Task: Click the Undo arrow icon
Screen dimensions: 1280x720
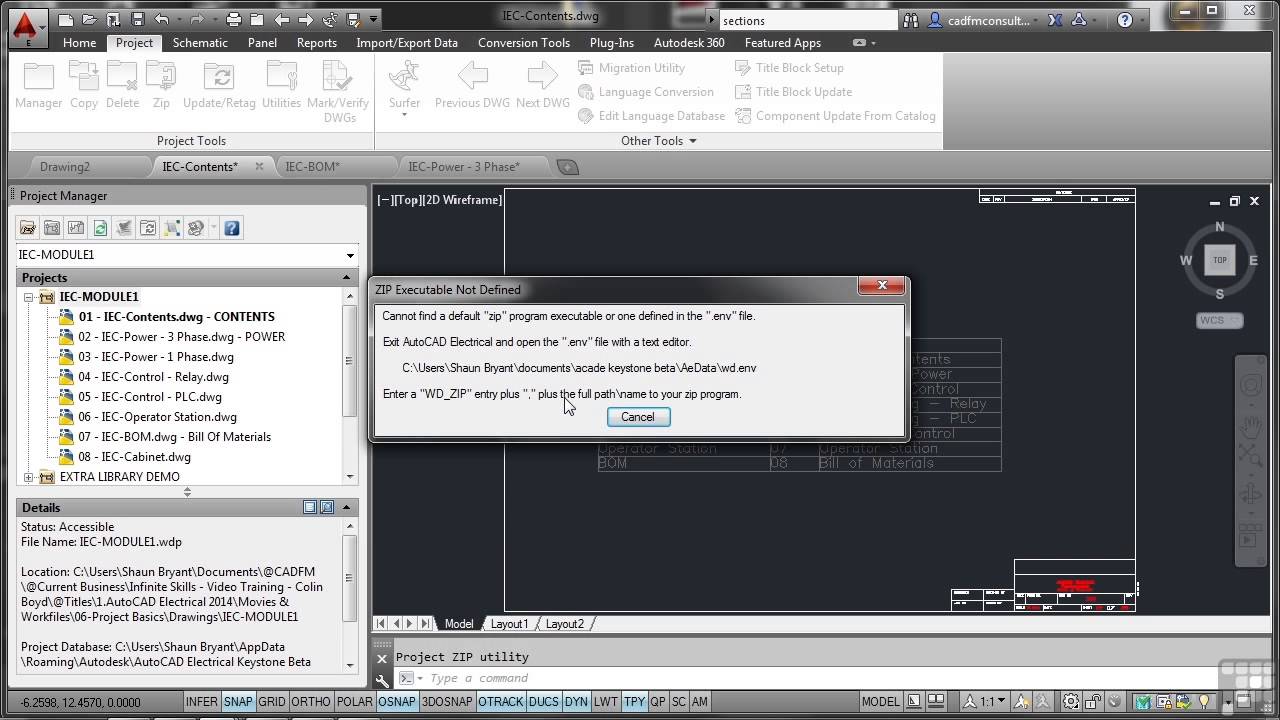Action: click(x=162, y=19)
